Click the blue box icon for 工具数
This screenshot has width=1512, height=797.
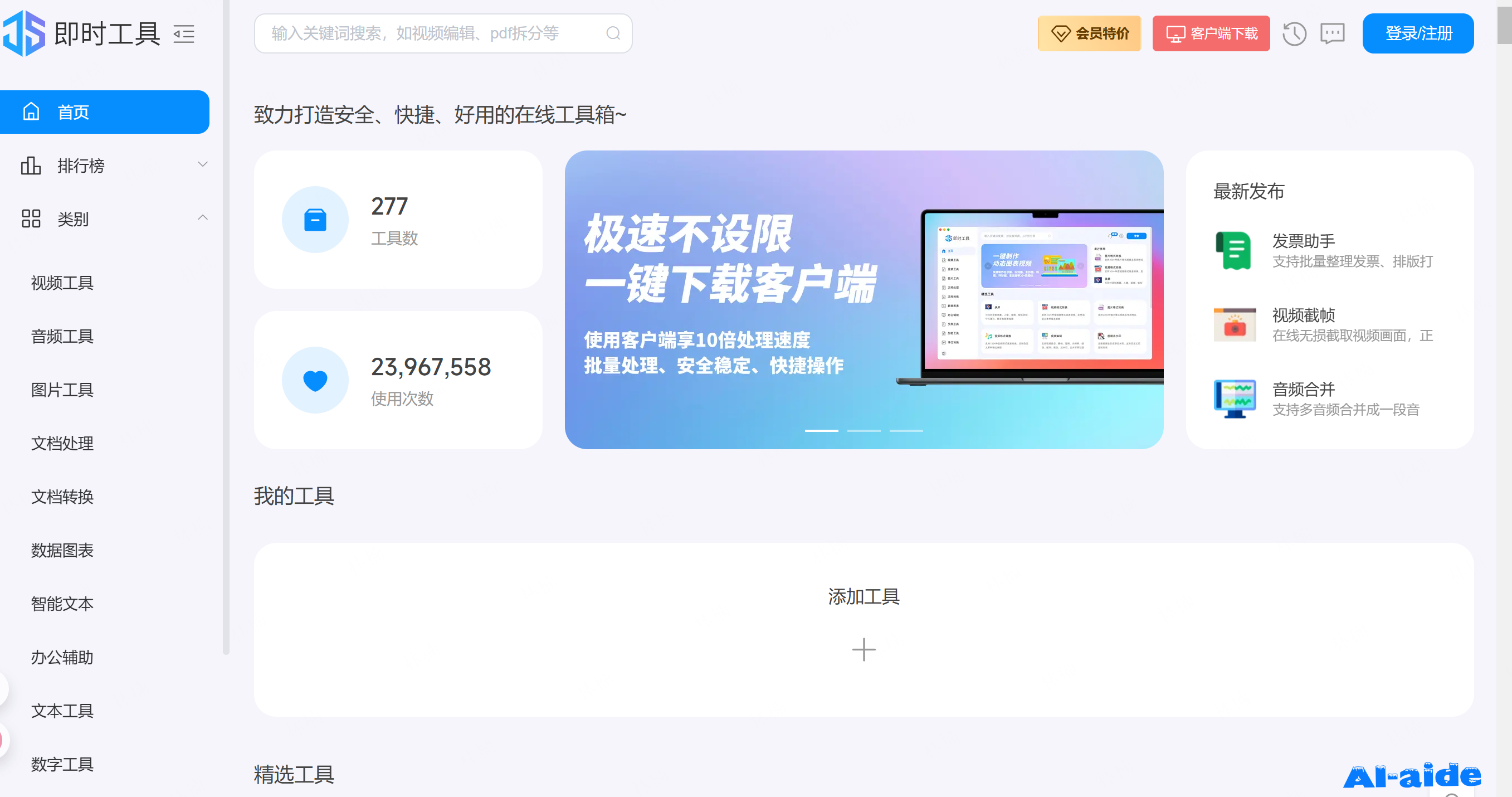[315, 220]
